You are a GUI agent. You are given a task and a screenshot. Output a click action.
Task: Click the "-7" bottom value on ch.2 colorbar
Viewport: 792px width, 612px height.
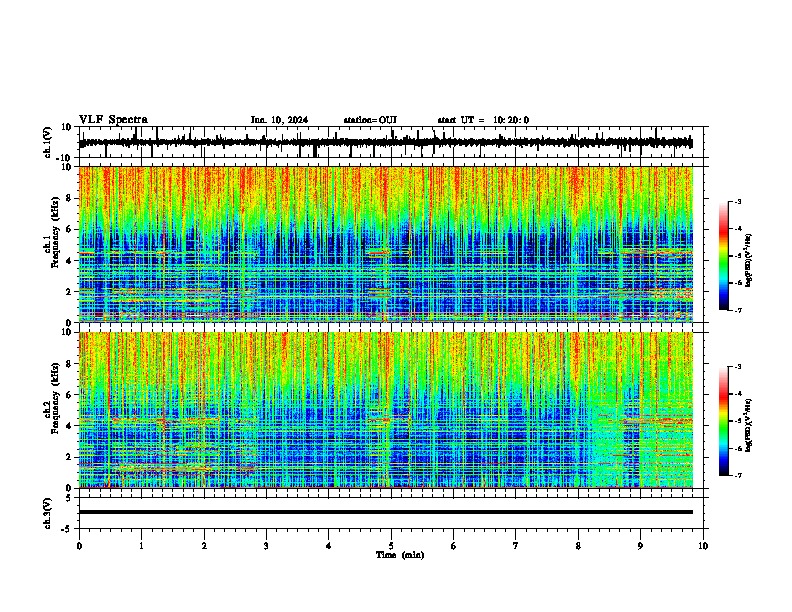[x=737, y=475]
